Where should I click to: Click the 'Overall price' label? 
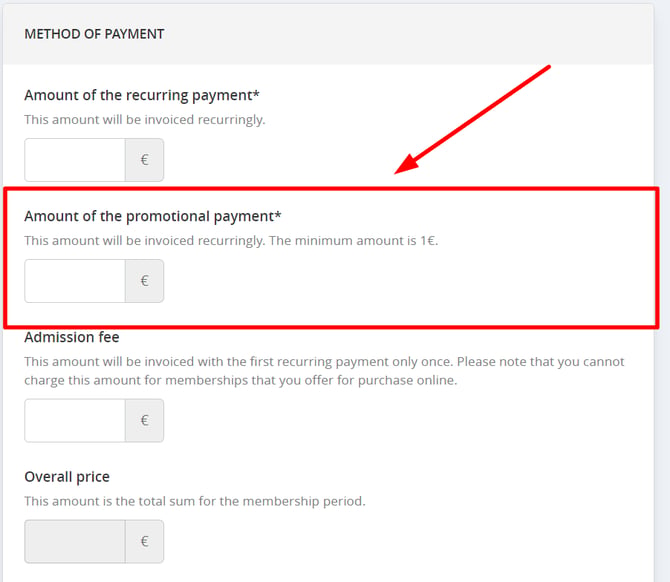coord(67,477)
